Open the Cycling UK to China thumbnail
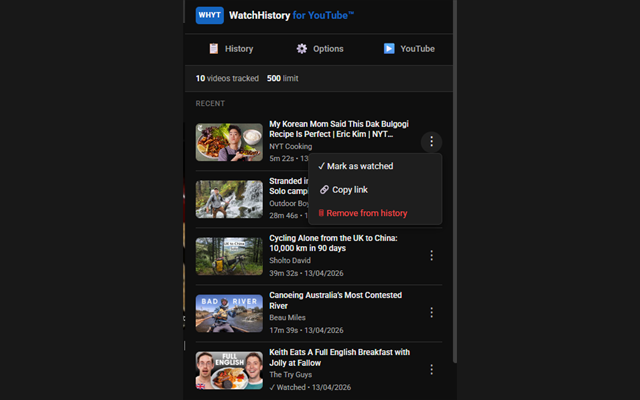The height and width of the screenshot is (400, 640). (229, 256)
